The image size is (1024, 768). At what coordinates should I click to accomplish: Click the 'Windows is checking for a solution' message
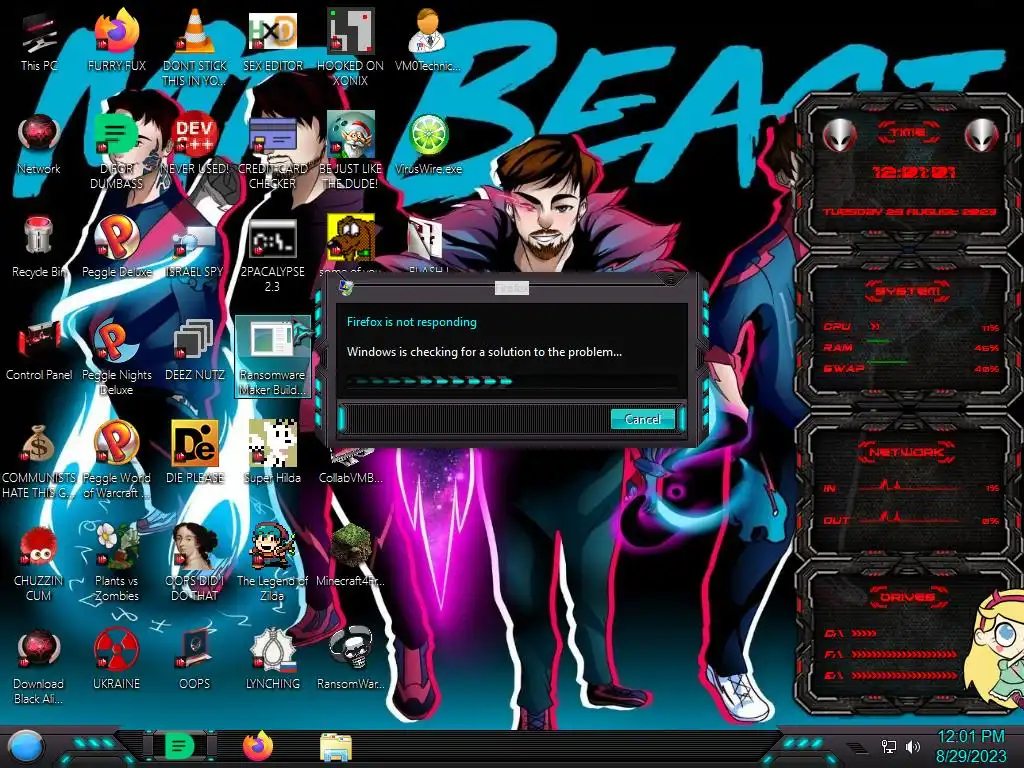[x=484, y=351]
